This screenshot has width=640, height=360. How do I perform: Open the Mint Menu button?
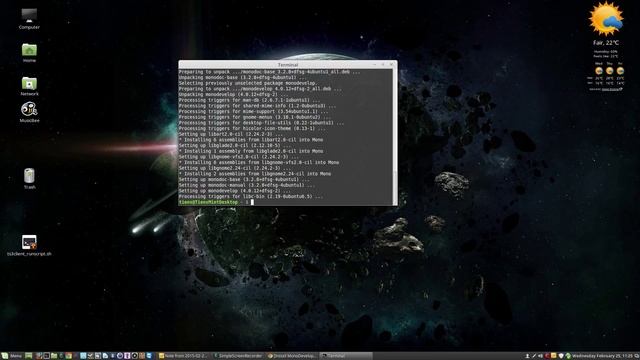[11, 356]
